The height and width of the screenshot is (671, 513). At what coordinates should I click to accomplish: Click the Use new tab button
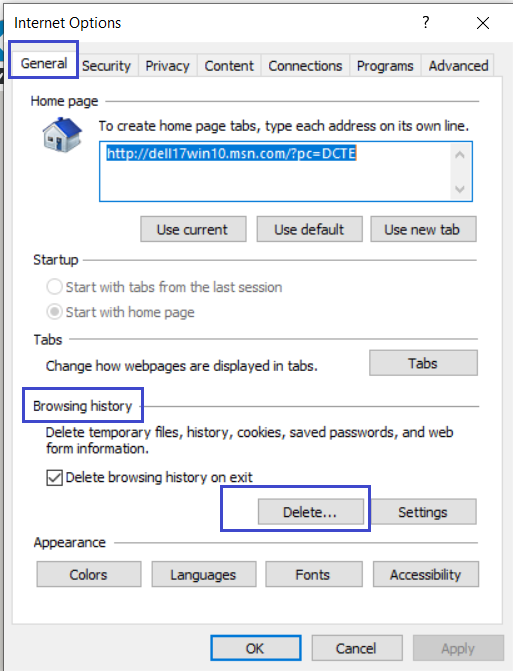pos(423,229)
